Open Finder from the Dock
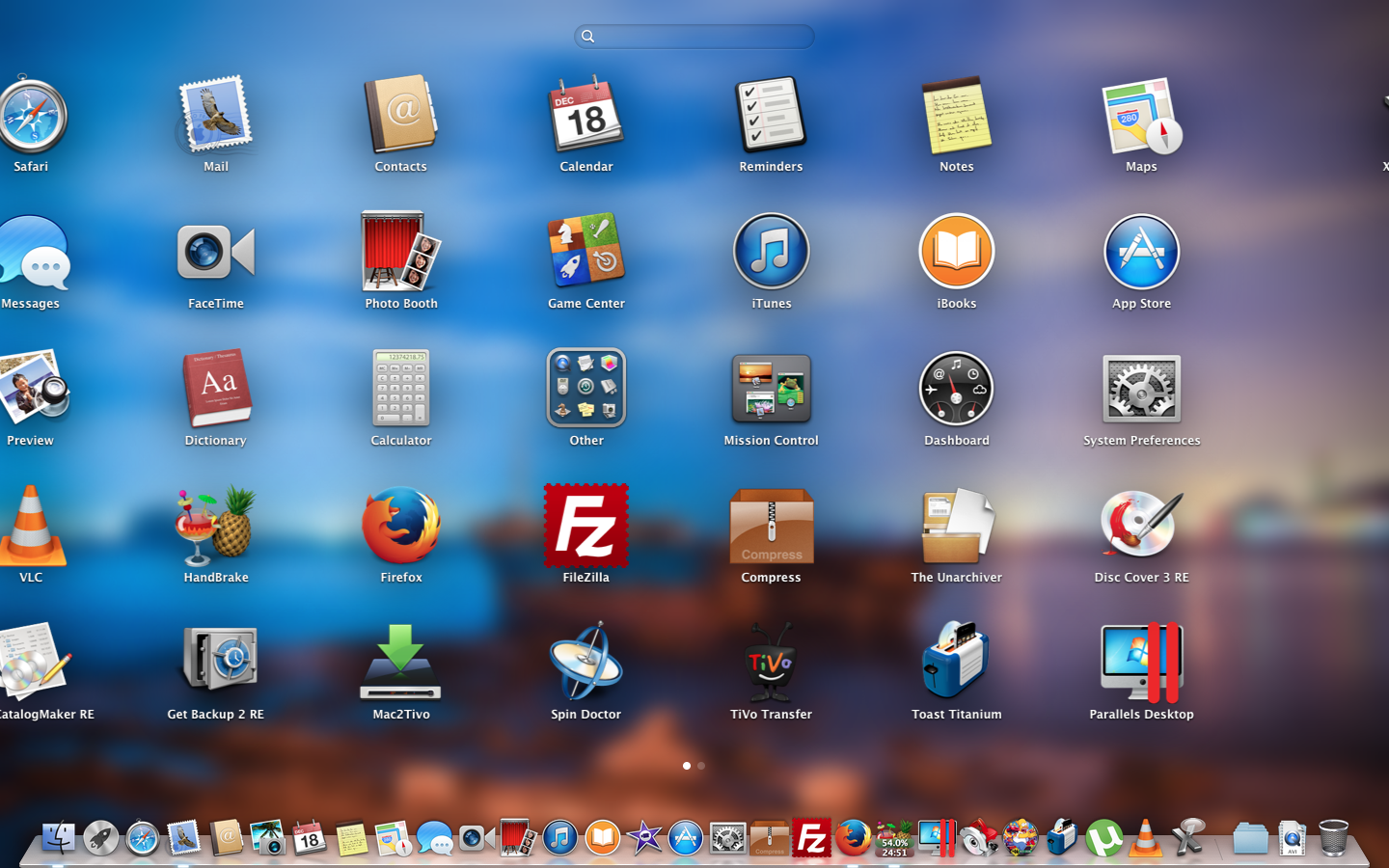The image size is (1389, 868). tap(59, 838)
